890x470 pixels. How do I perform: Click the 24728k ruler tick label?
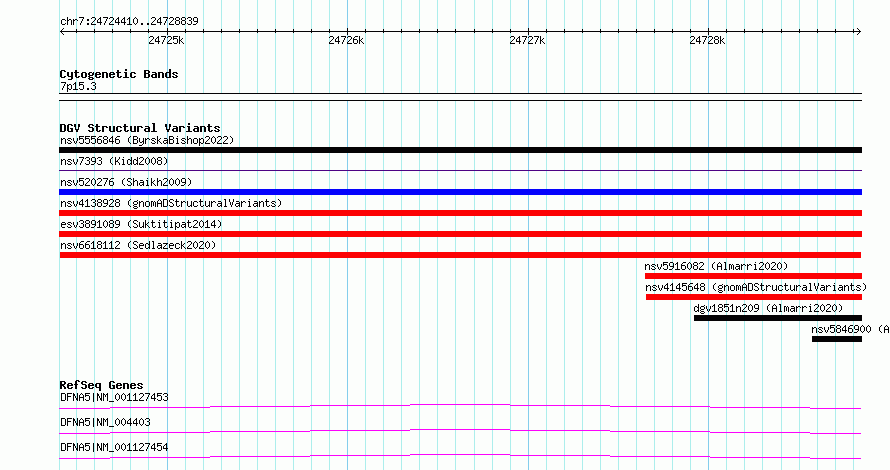[707, 40]
